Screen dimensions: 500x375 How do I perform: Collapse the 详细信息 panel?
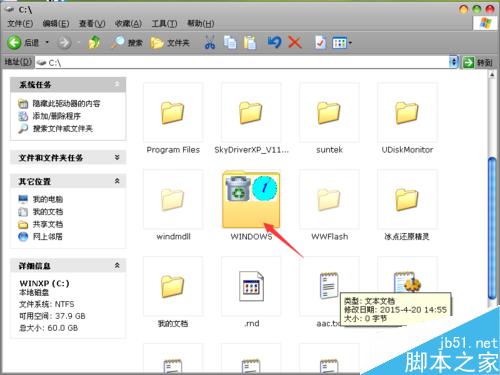pyautogui.click(x=117, y=265)
